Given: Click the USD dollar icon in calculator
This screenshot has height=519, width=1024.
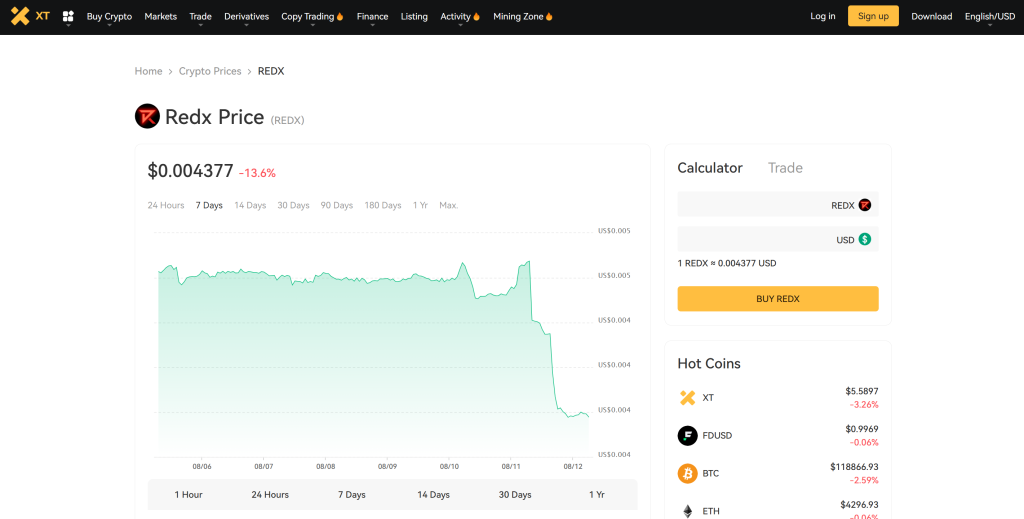Looking at the screenshot, I should click(865, 240).
